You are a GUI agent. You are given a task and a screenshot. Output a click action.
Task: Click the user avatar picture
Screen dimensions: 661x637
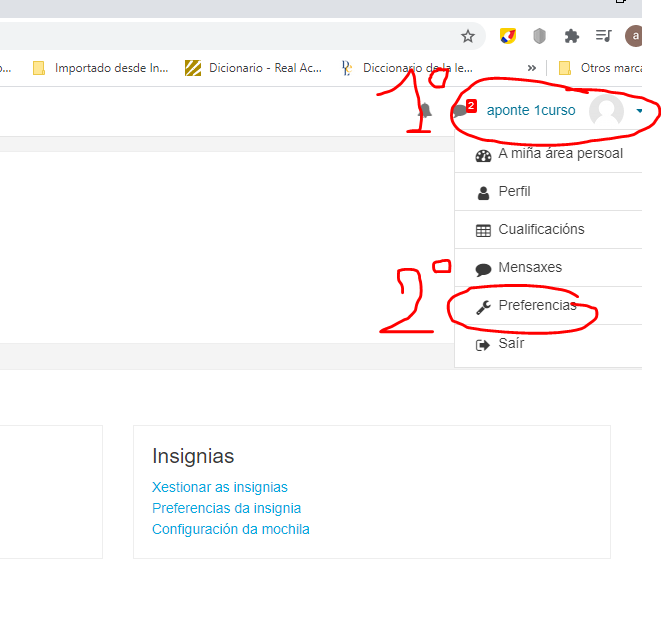pos(606,111)
